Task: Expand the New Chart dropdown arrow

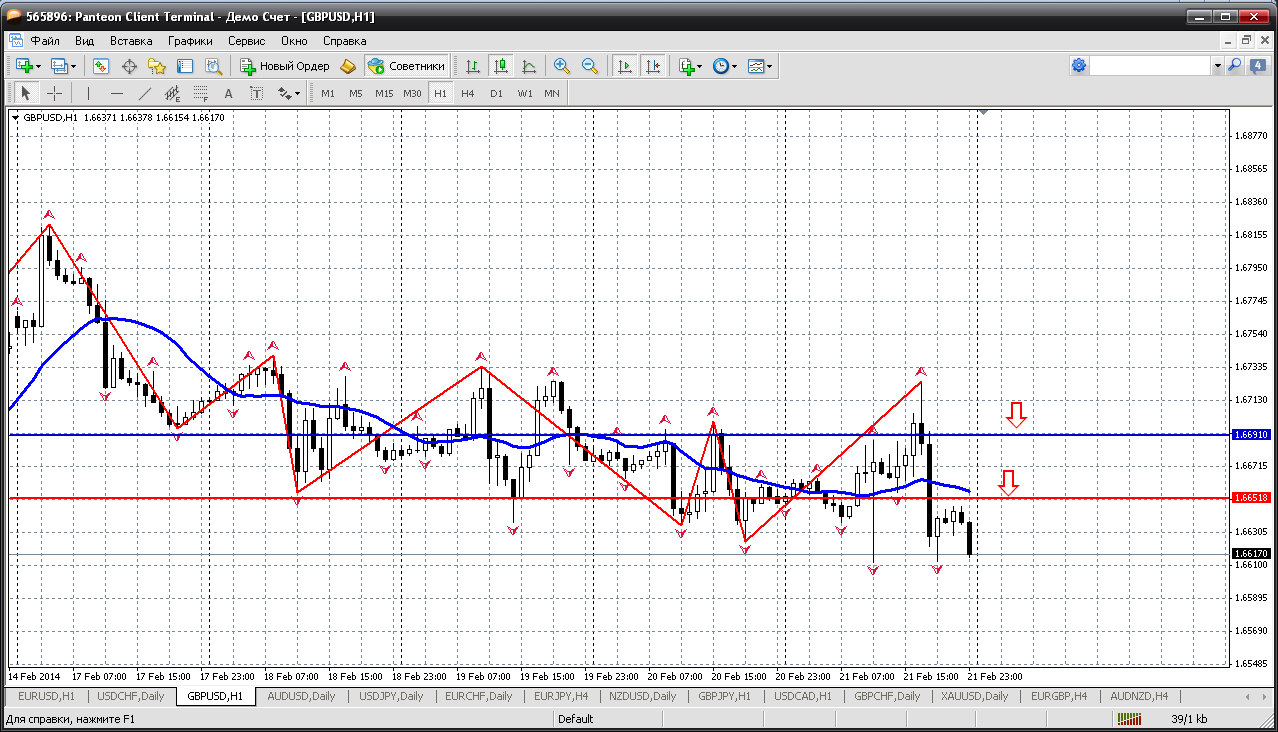Action: pos(38,67)
